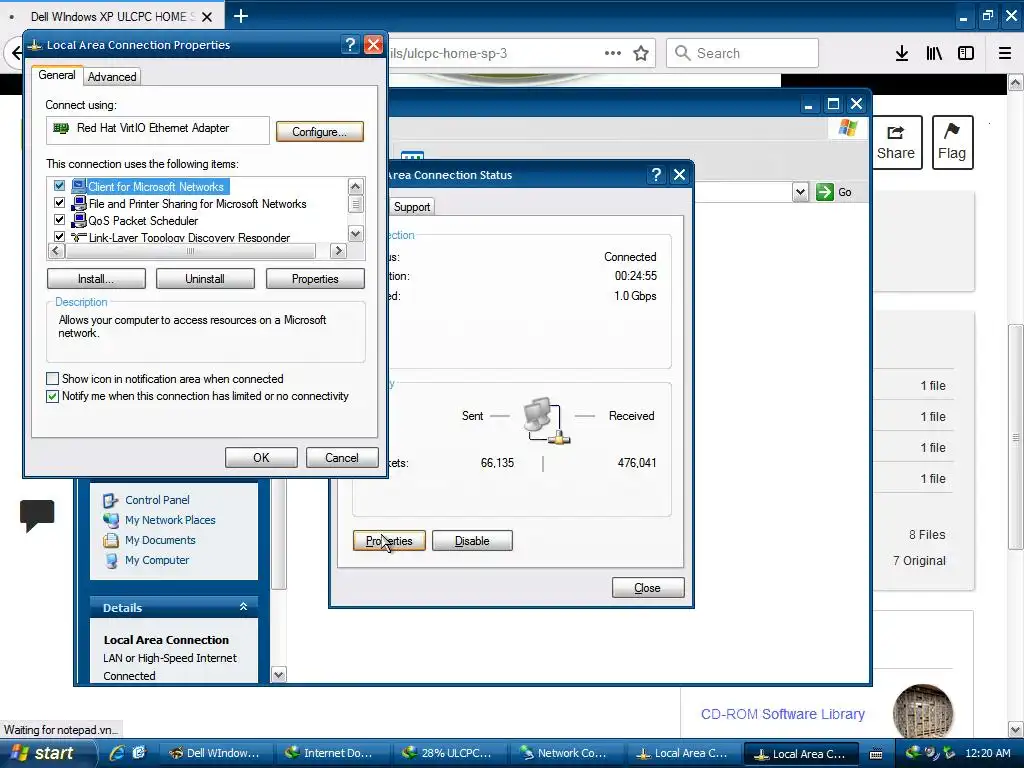Open the page actions three-dots menu
This screenshot has height=768, width=1024.
613,53
